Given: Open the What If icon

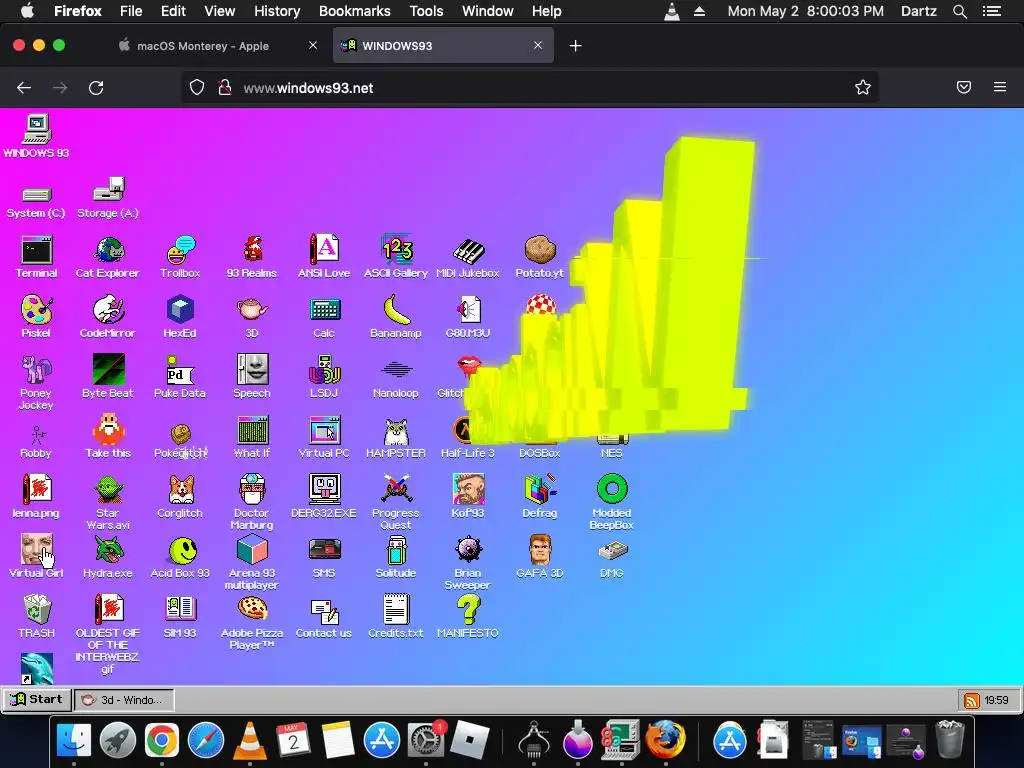Looking at the screenshot, I should (252, 437).
